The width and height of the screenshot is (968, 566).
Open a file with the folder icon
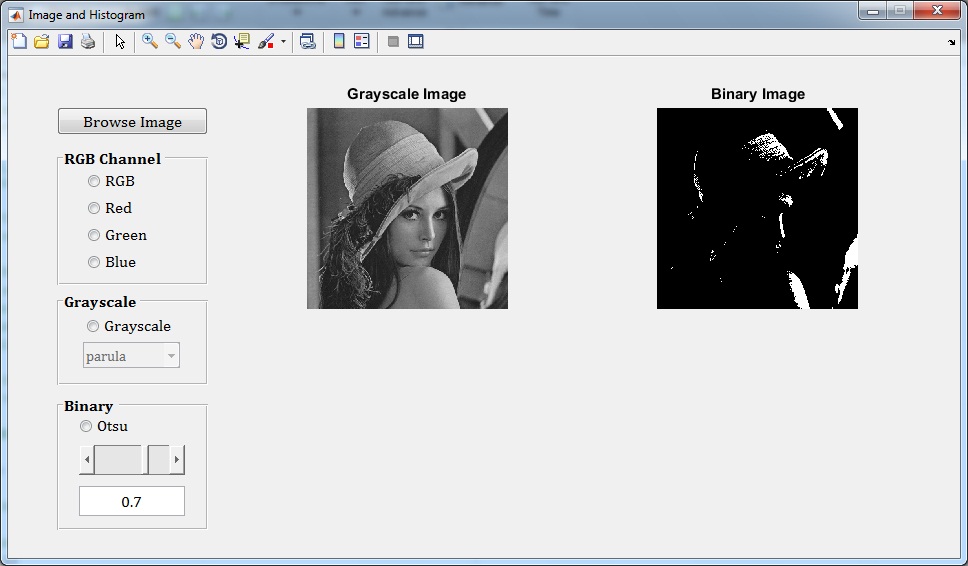point(42,41)
